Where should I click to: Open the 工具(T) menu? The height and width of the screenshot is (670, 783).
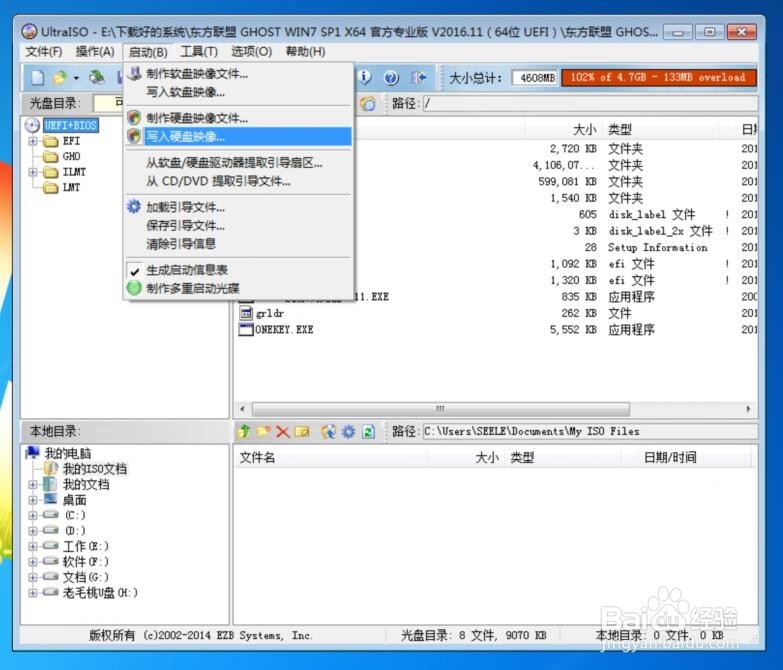coord(199,51)
